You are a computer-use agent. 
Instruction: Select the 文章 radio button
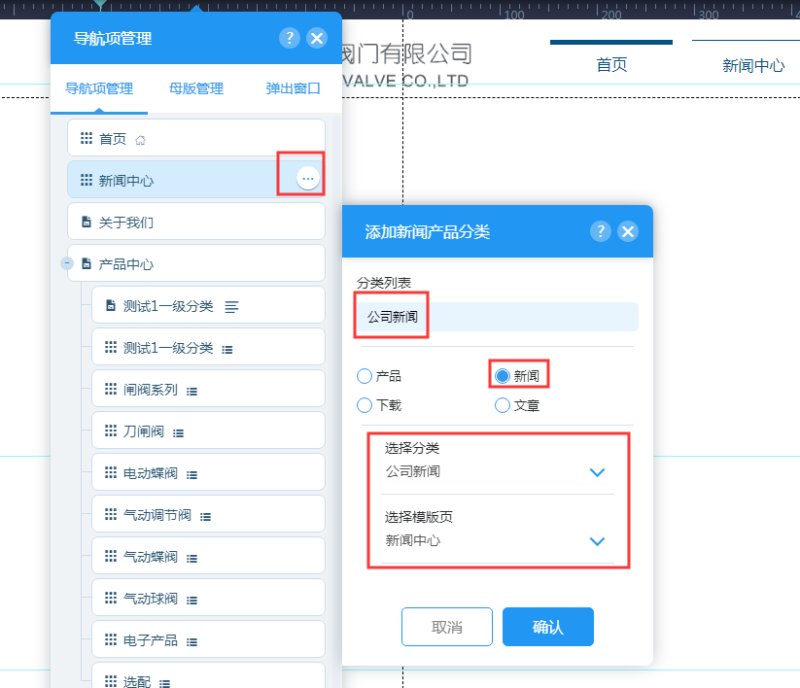[x=503, y=405]
